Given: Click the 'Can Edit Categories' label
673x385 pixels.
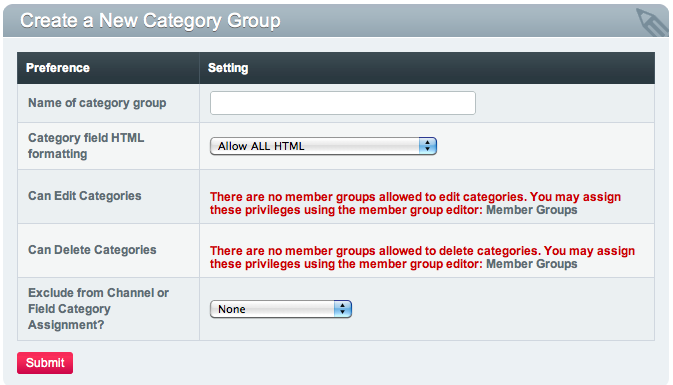Looking at the screenshot, I should [x=85, y=196].
